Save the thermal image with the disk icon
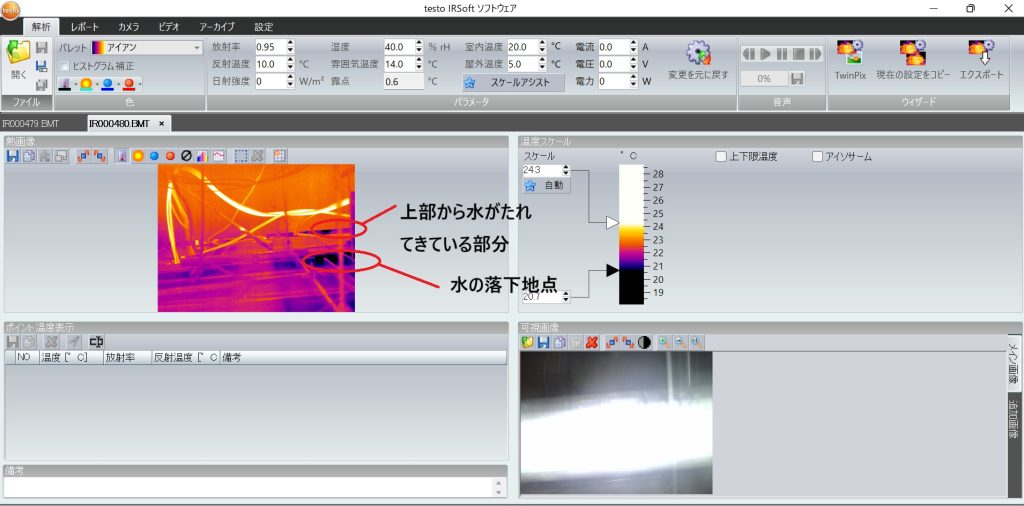The height and width of the screenshot is (506, 1024). pyautogui.click(x=13, y=156)
